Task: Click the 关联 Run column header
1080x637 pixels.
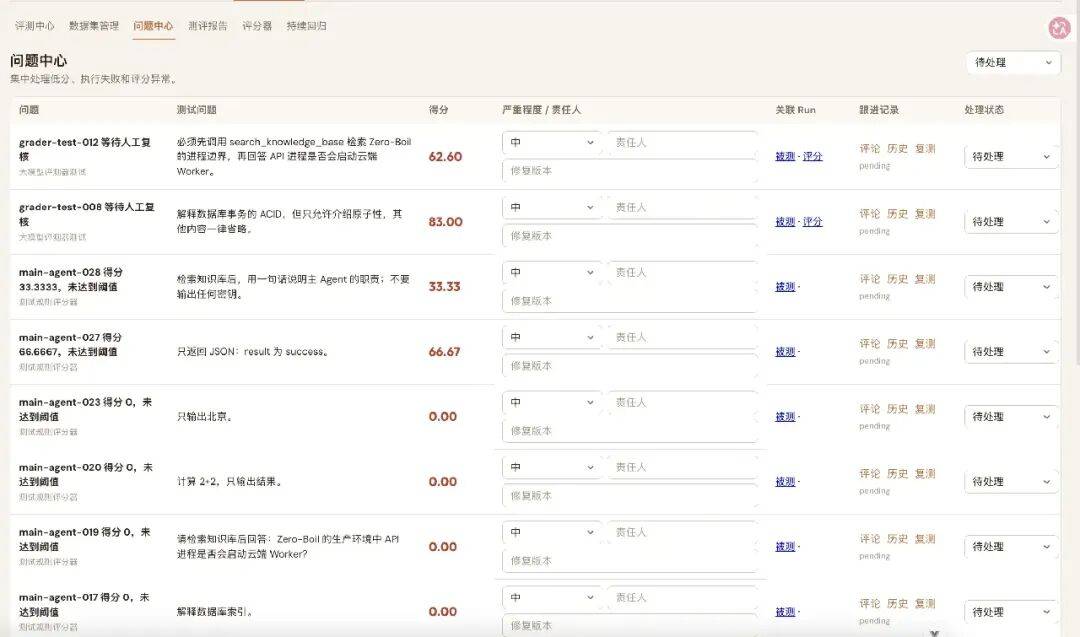Action: point(796,109)
